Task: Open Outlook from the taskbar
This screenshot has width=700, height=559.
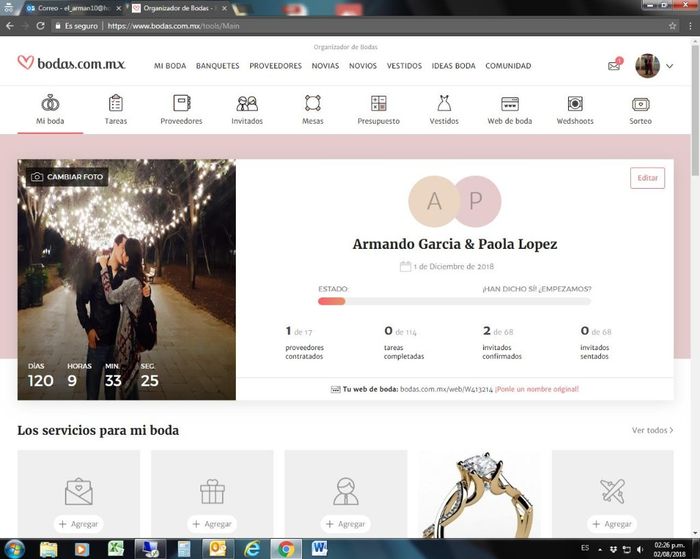Action: coord(217,549)
